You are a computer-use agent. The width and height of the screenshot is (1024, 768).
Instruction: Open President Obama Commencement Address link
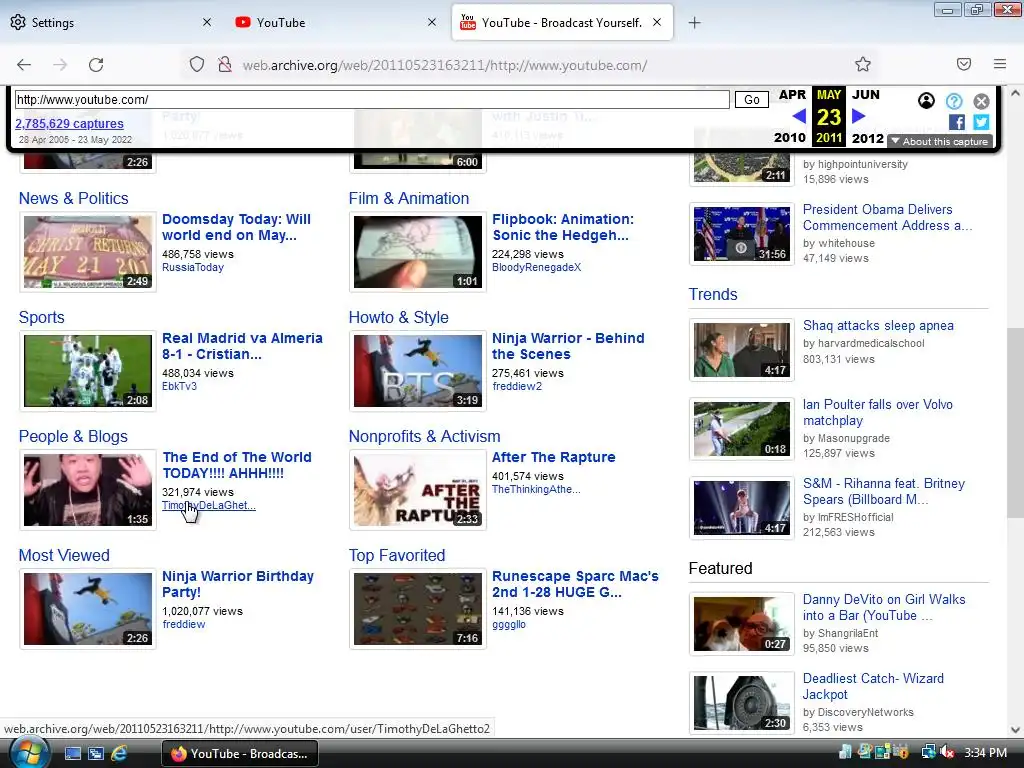coord(888,217)
